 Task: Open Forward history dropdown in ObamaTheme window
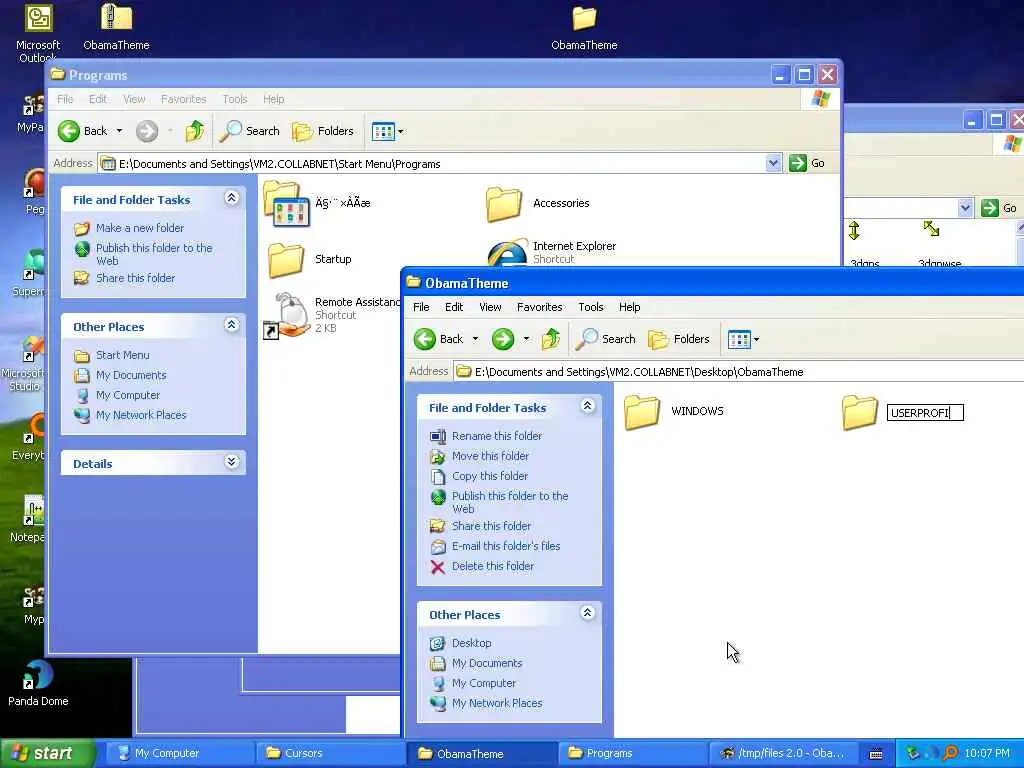(x=526, y=339)
